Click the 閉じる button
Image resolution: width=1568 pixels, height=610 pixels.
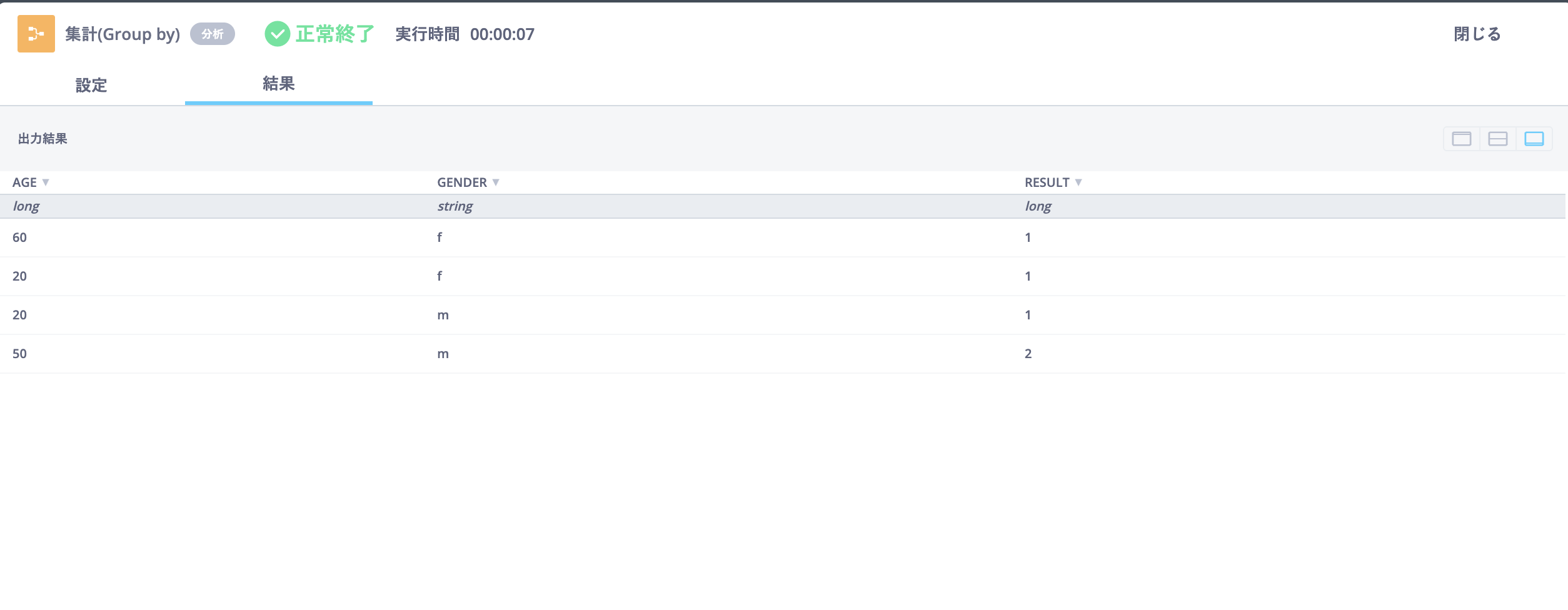point(1477,34)
